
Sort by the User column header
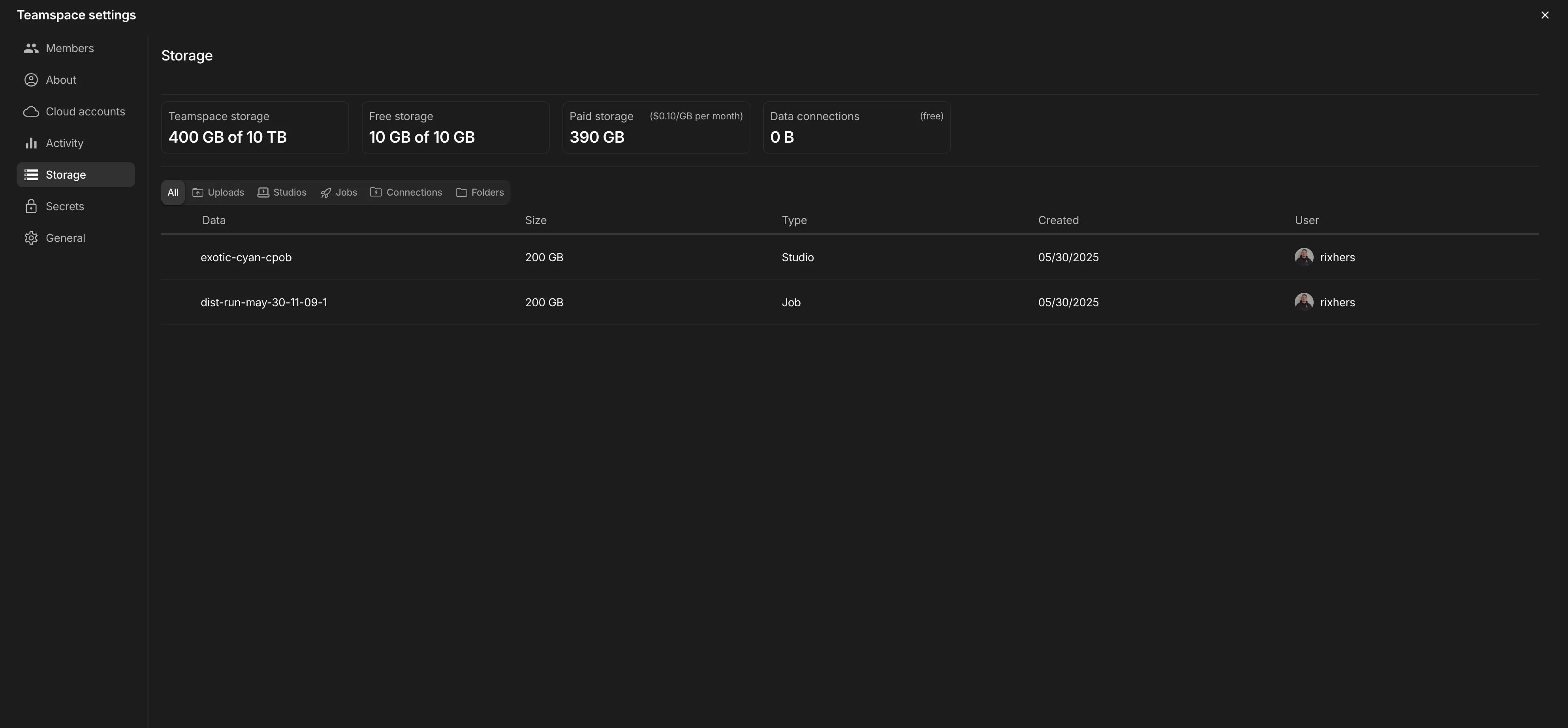[x=1307, y=221]
